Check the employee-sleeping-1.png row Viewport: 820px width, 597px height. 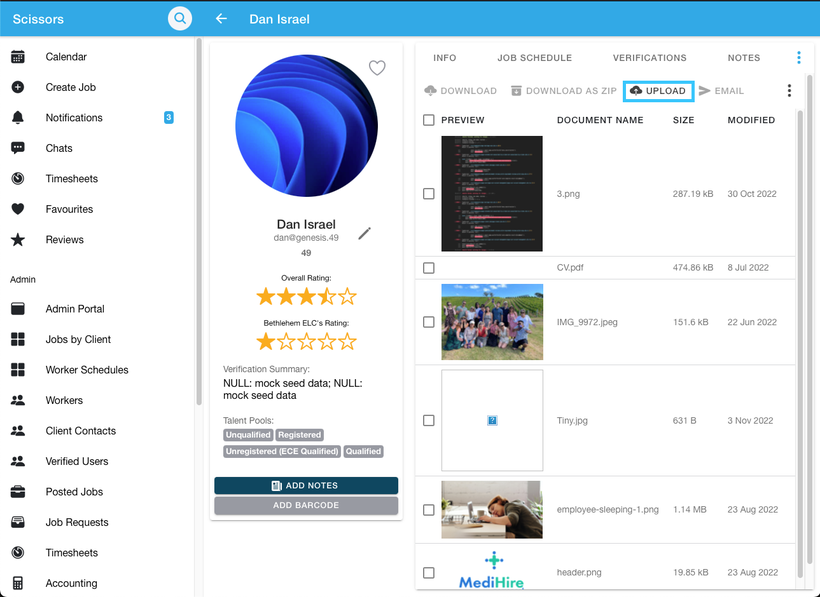429,510
